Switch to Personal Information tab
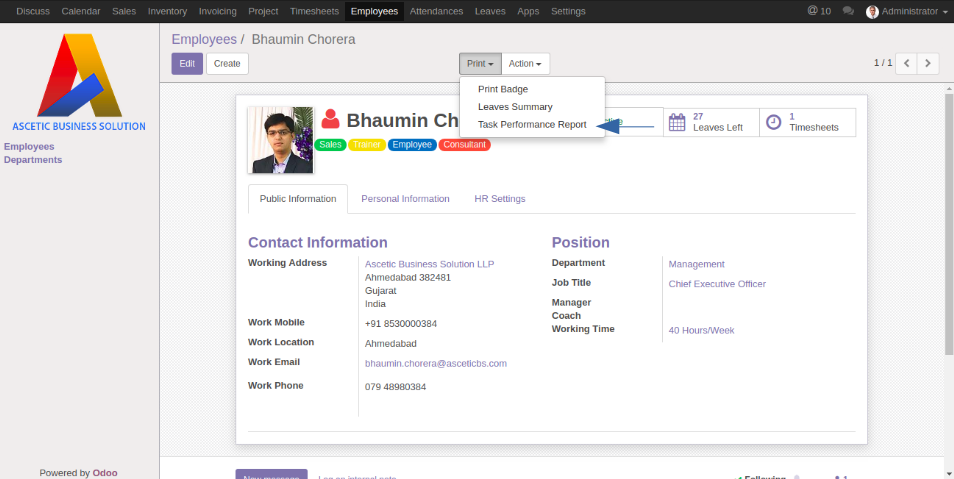 [x=405, y=198]
